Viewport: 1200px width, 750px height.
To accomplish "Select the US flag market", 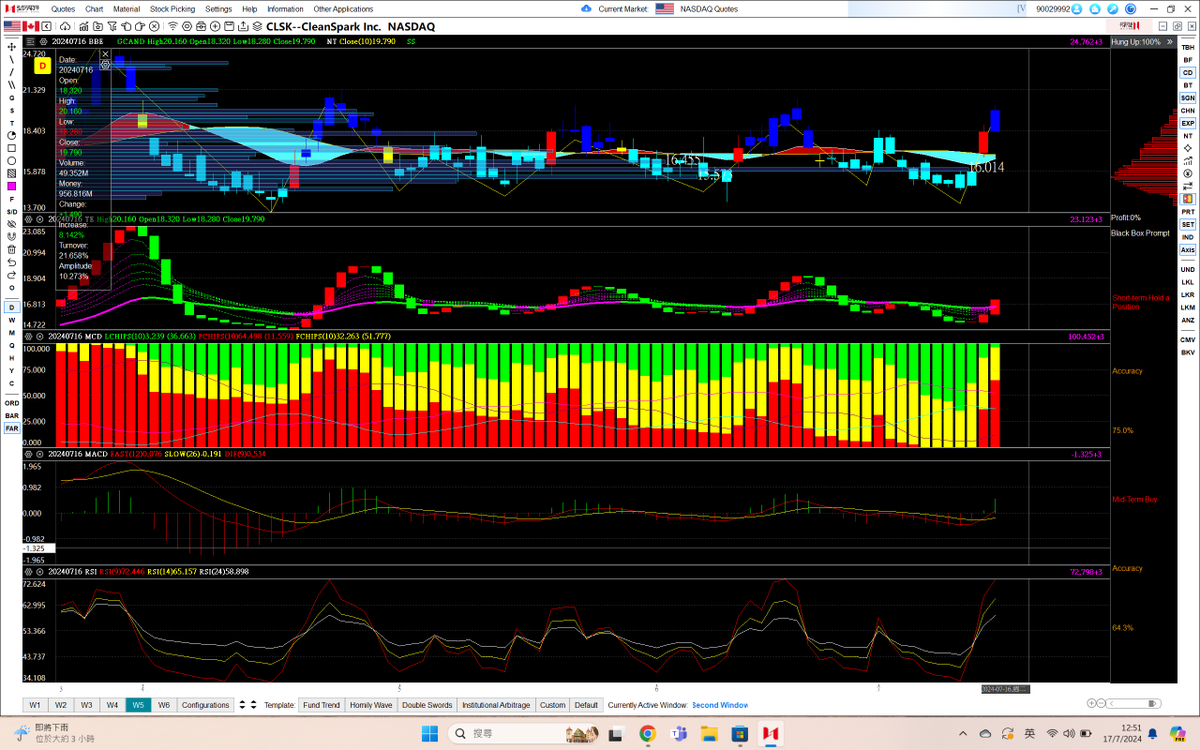I will (12, 26).
